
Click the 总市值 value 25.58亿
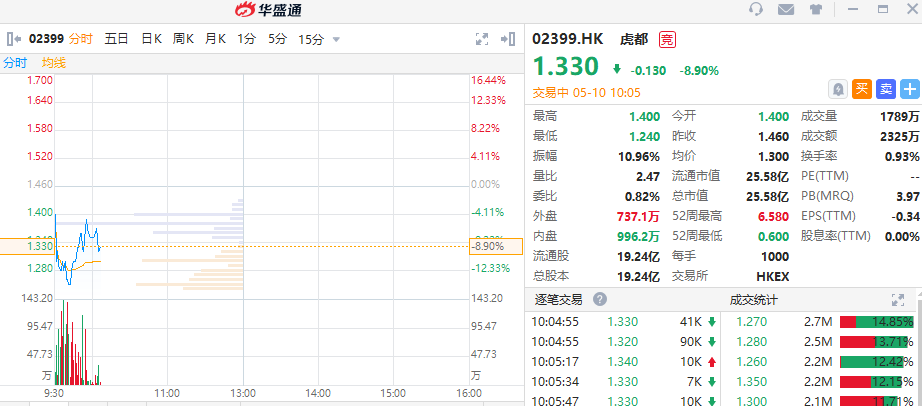pos(766,197)
